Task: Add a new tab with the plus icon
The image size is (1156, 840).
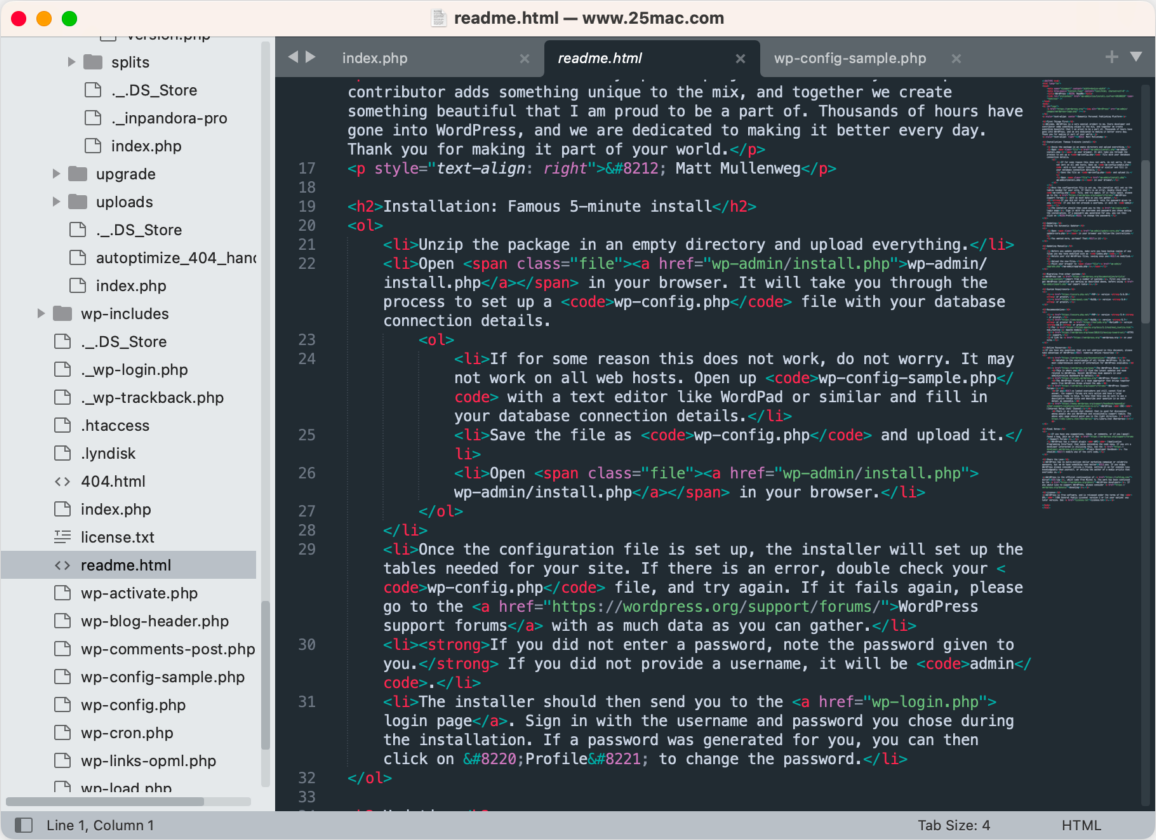Action: (1111, 57)
